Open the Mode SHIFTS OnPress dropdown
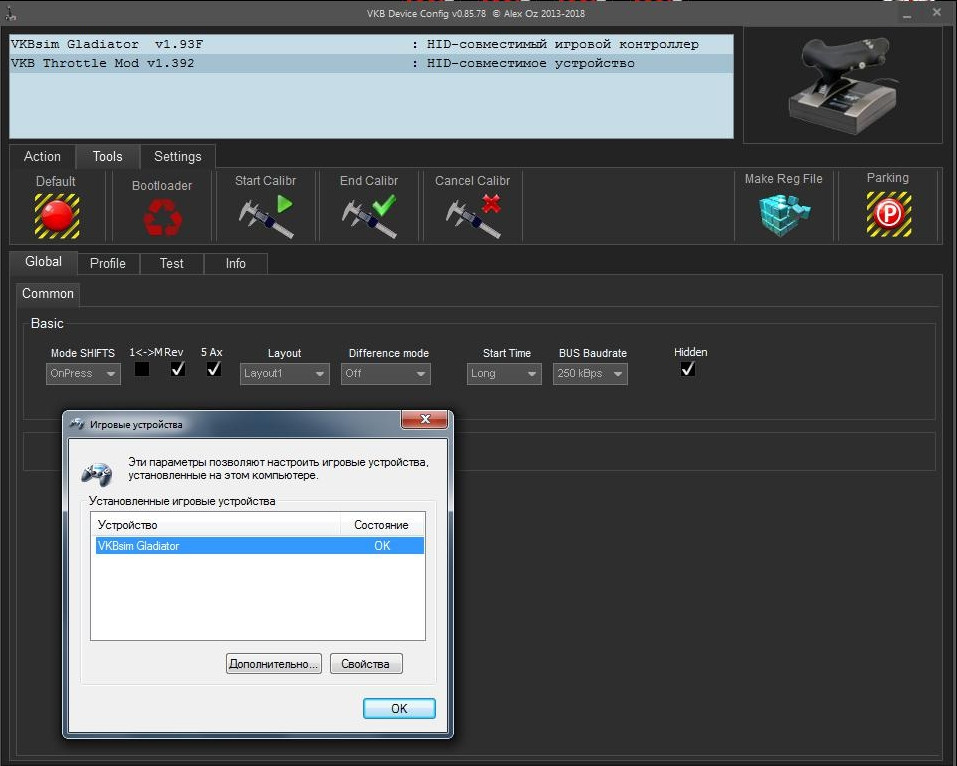 click(83, 374)
